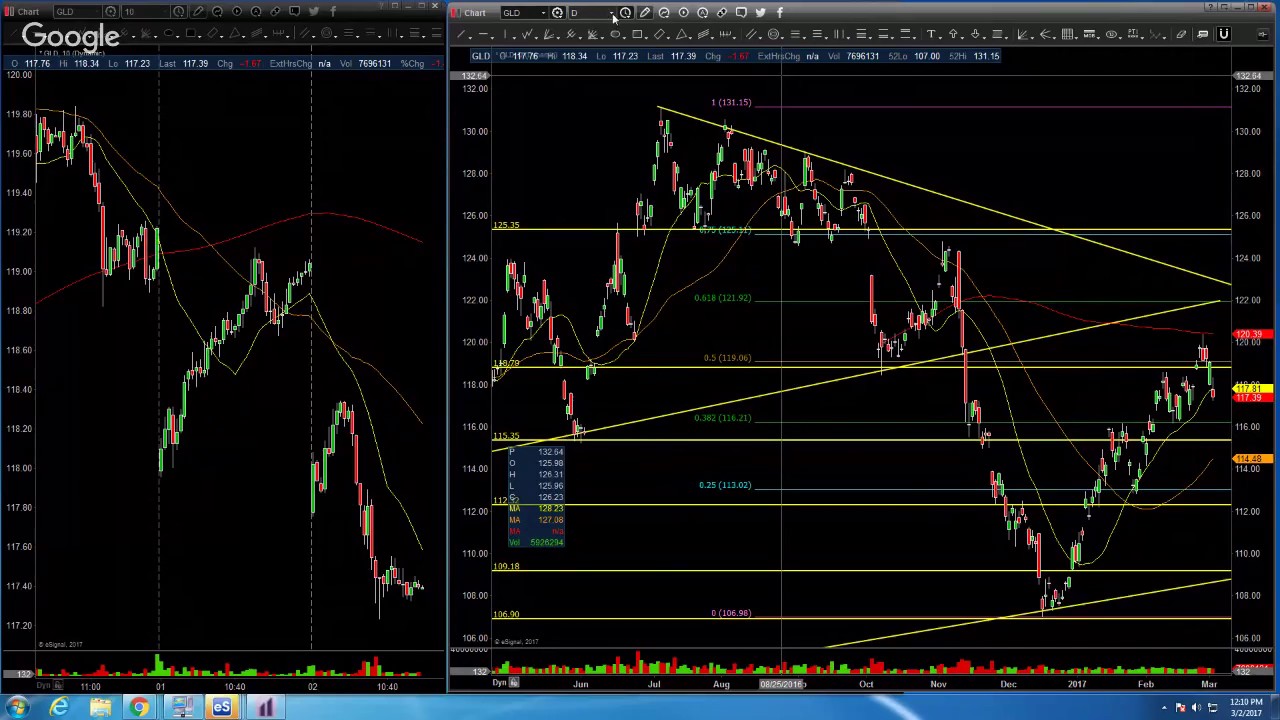Click the clock time template icon
1280x720 pixels.
(x=625, y=13)
